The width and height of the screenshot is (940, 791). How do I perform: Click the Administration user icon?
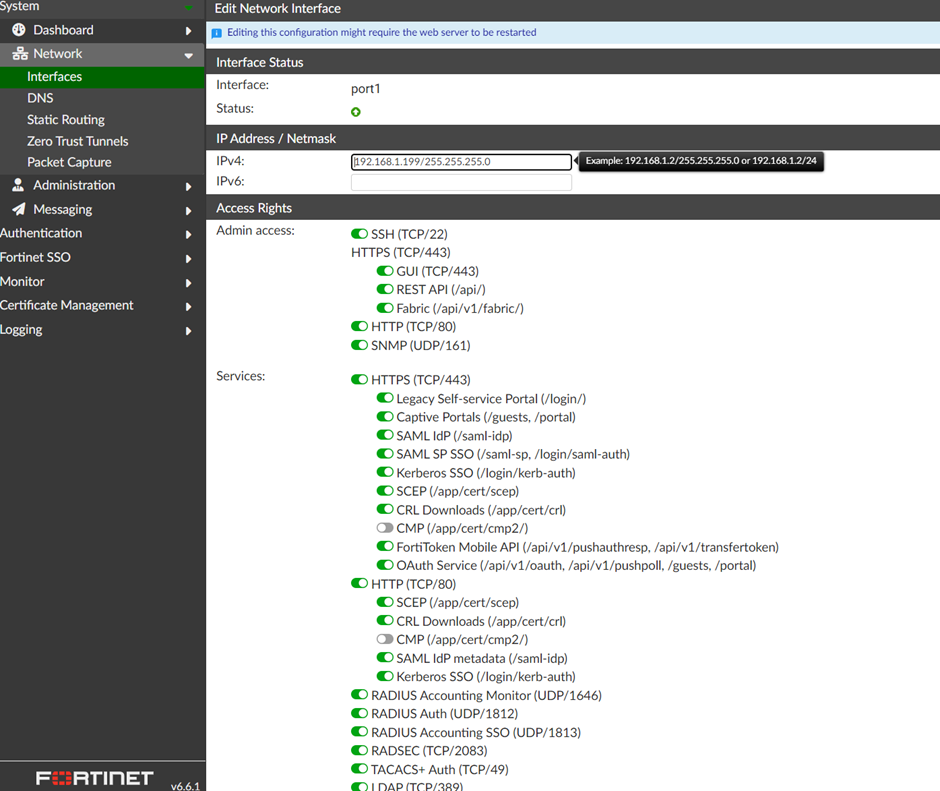(19, 185)
